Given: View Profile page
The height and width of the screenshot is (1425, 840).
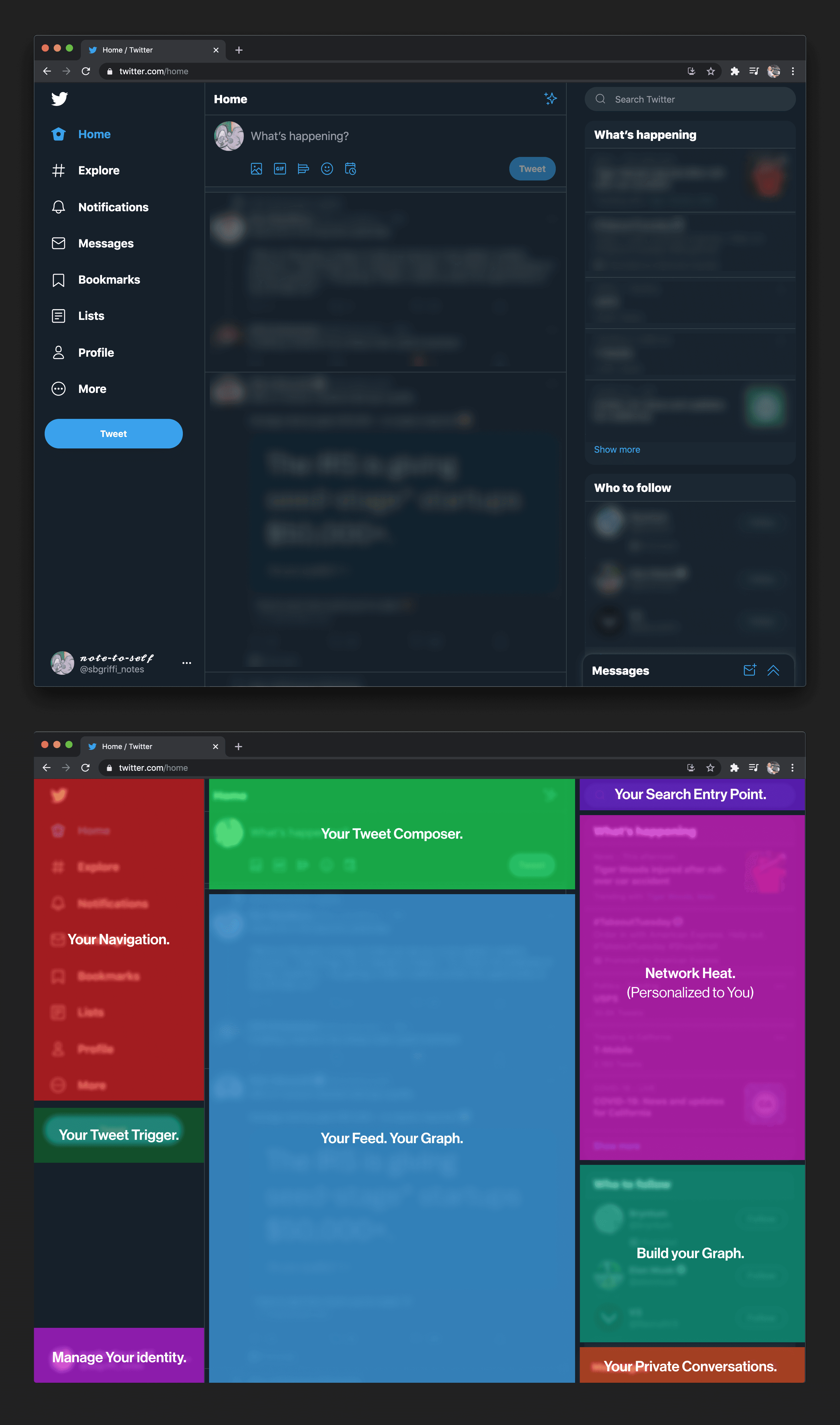Looking at the screenshot, I should (x=96, y=352).
